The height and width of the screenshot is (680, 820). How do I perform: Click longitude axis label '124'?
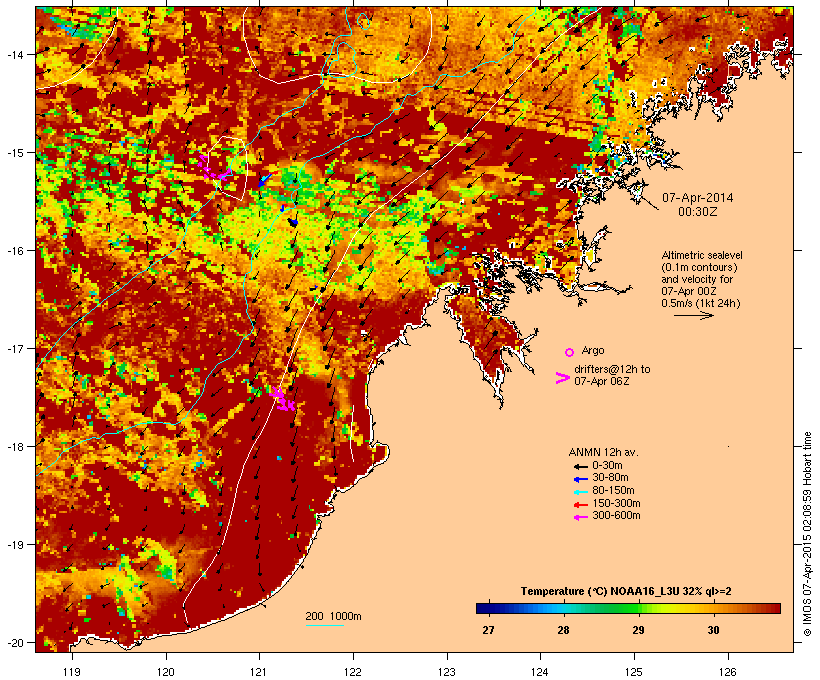[x=540, y=672]
